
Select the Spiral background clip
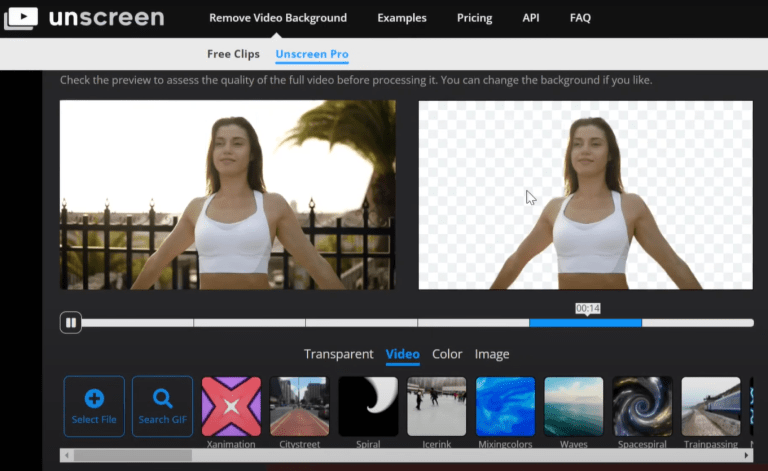368,406
